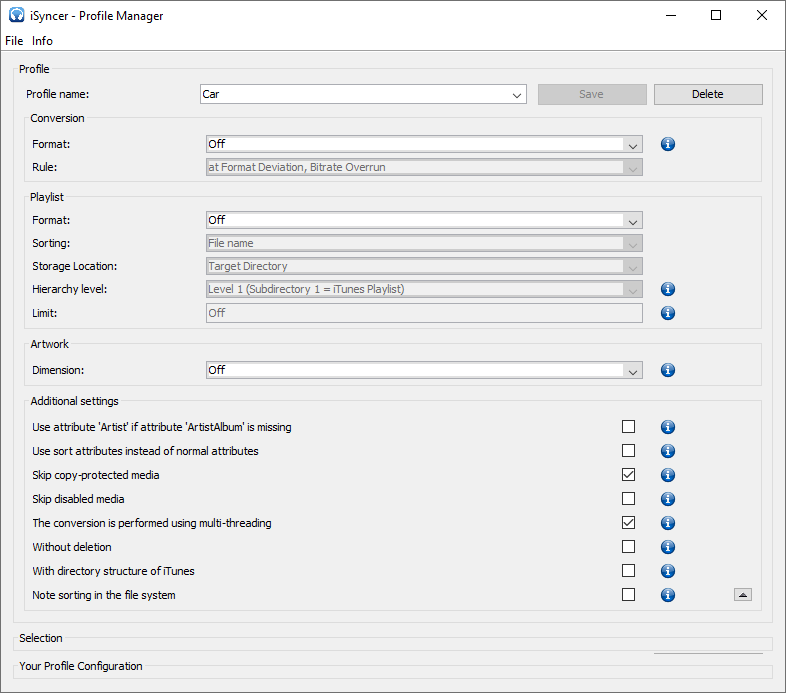The image size is (786, 693).
Task: Expand the Conversion Format dropdown
Action: point(424,144)
